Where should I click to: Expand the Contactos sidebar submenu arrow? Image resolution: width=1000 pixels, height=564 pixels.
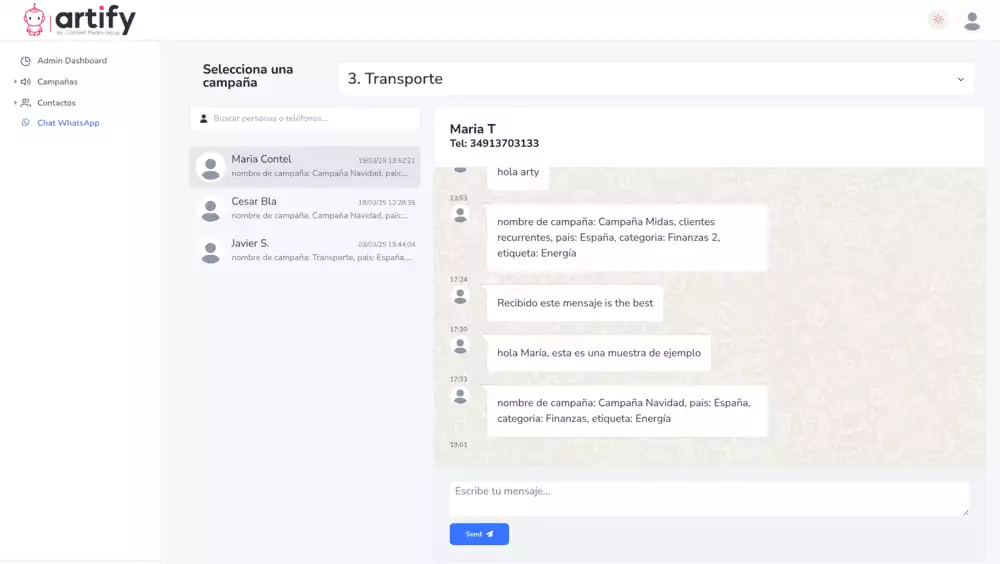click(x=15, y=103)
